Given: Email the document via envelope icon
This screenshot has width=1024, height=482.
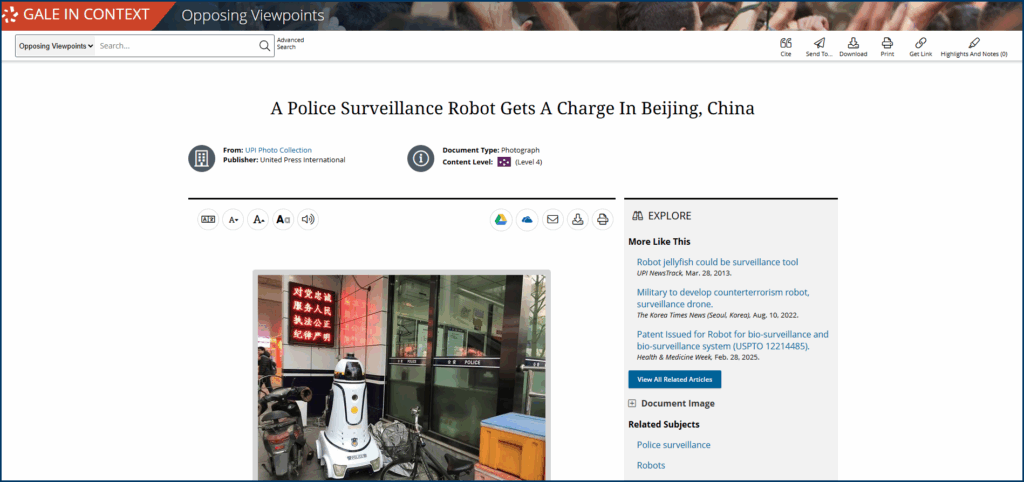Looking at the screenshot, I should [552, 219].
